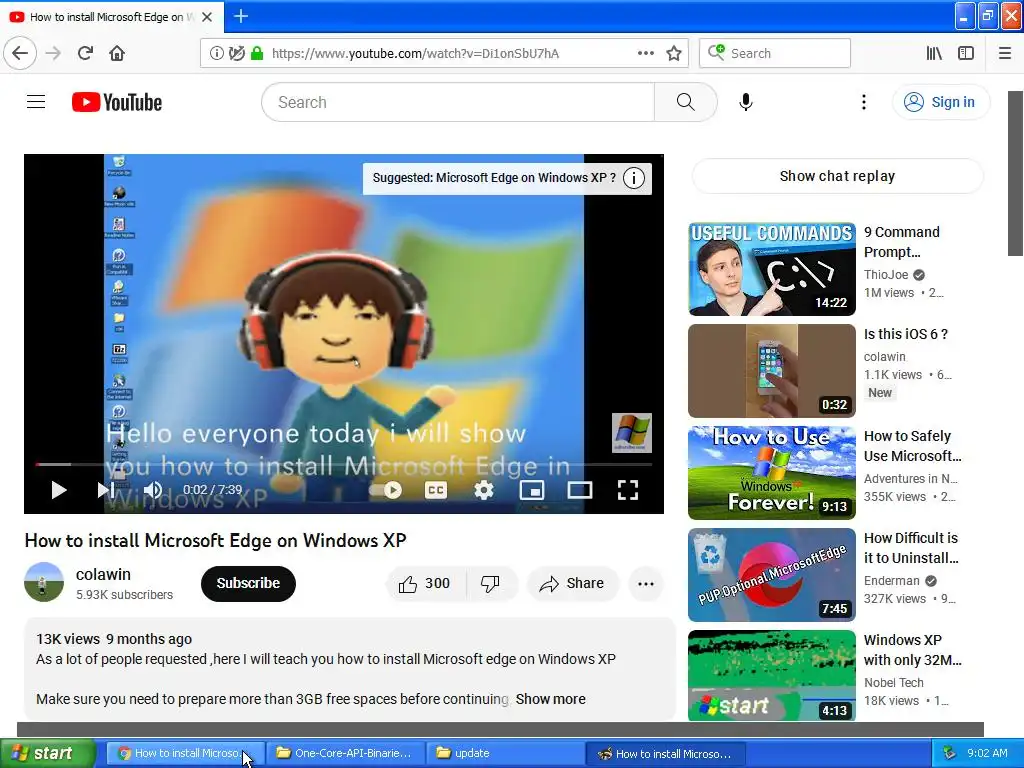
Task: Click Sign in button
Action: pyautogui.click(x=940, y=102)
